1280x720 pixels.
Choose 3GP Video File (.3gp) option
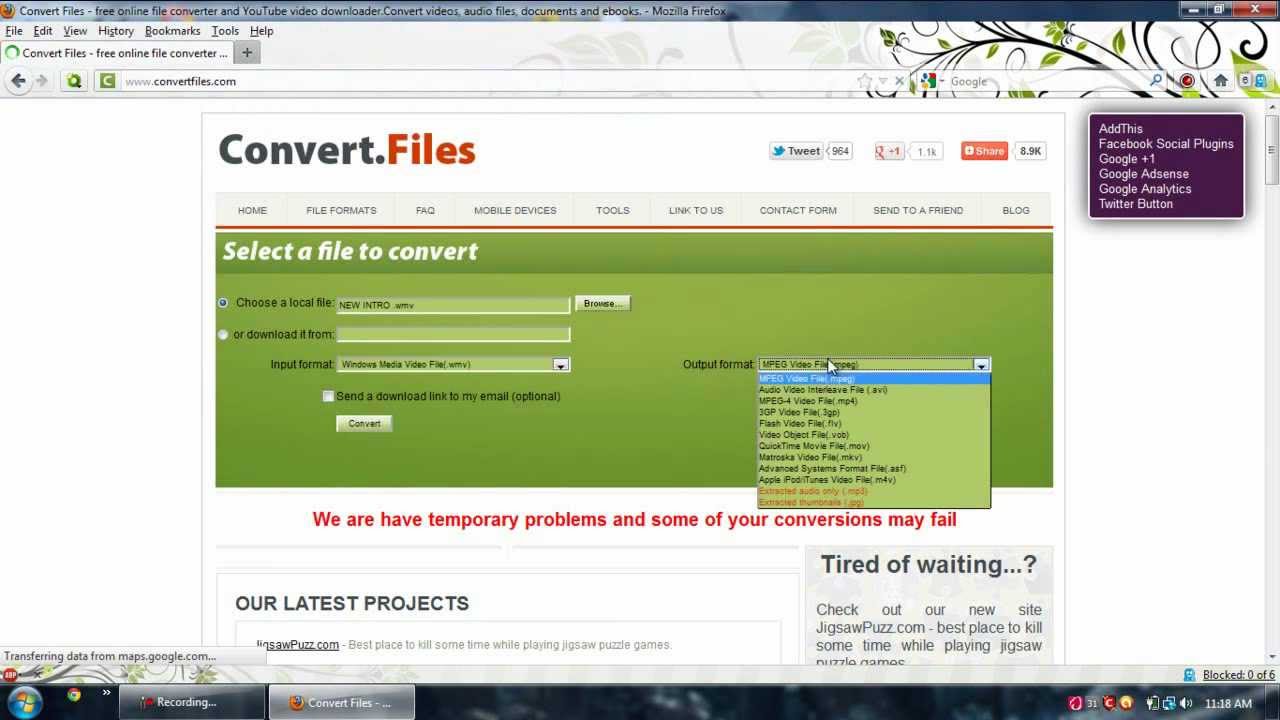point(874,412)
